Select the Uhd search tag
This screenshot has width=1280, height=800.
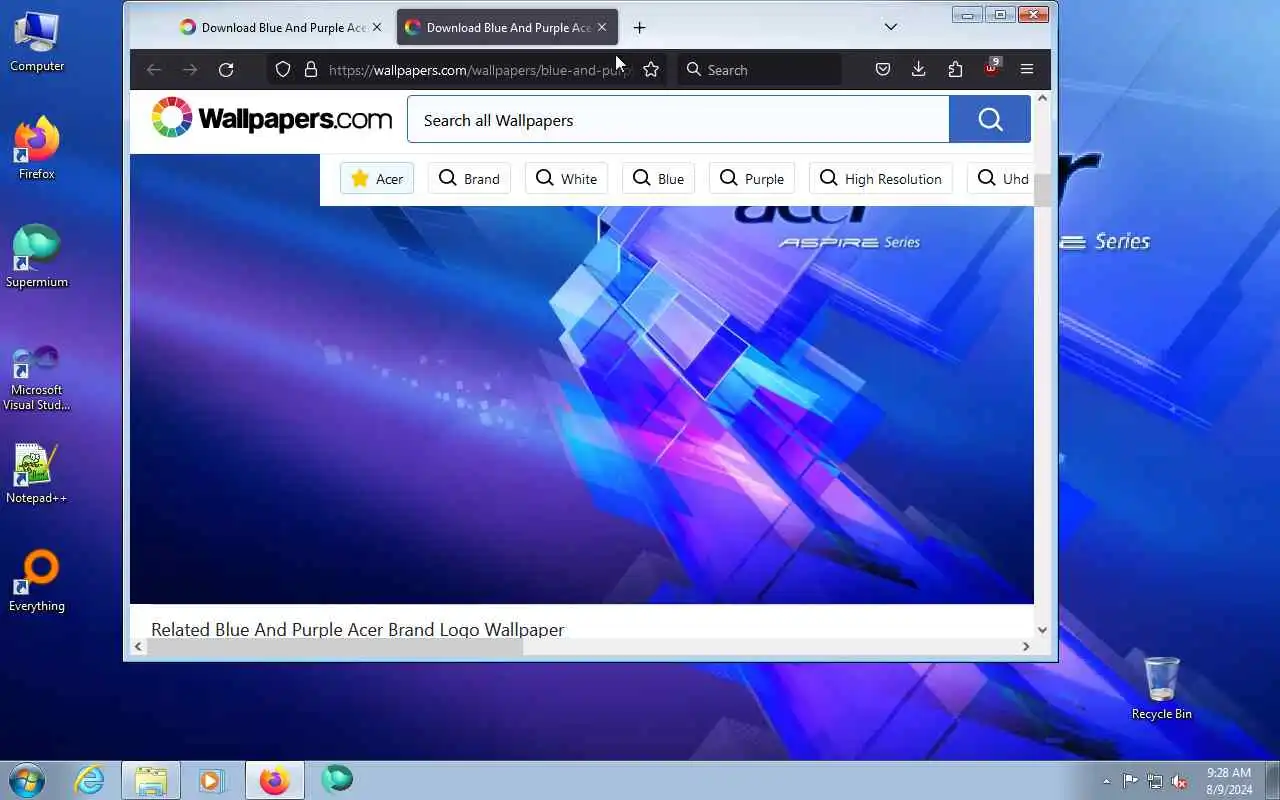(x=1000, y=179)
